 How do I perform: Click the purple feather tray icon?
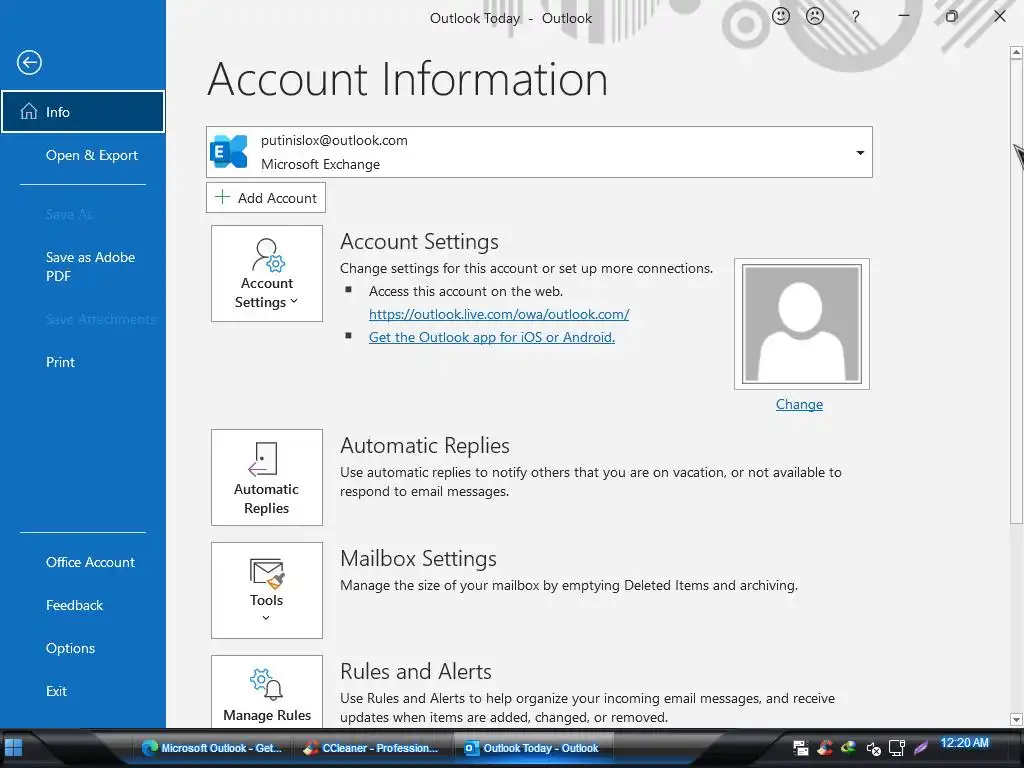[921, 748]
